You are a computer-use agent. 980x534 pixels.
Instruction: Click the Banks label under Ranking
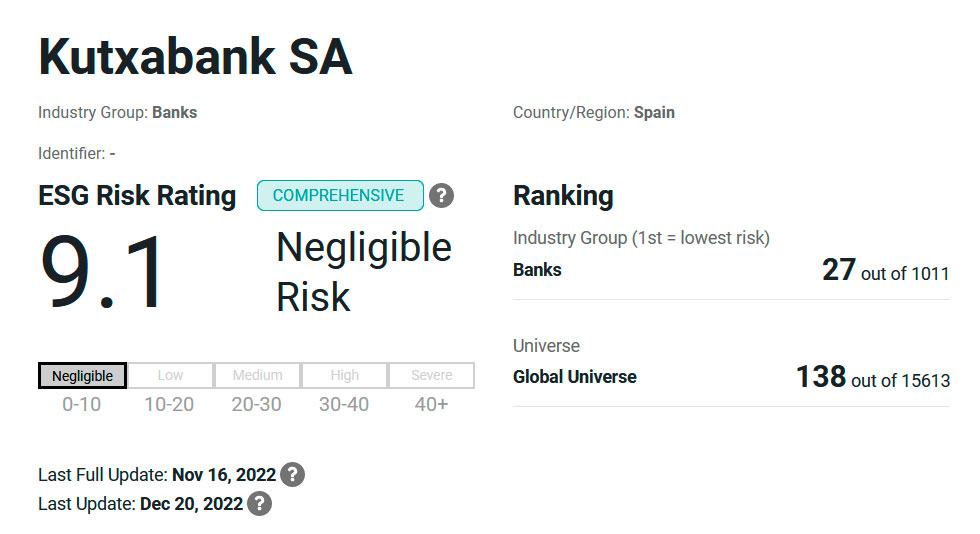coord(537,270)
